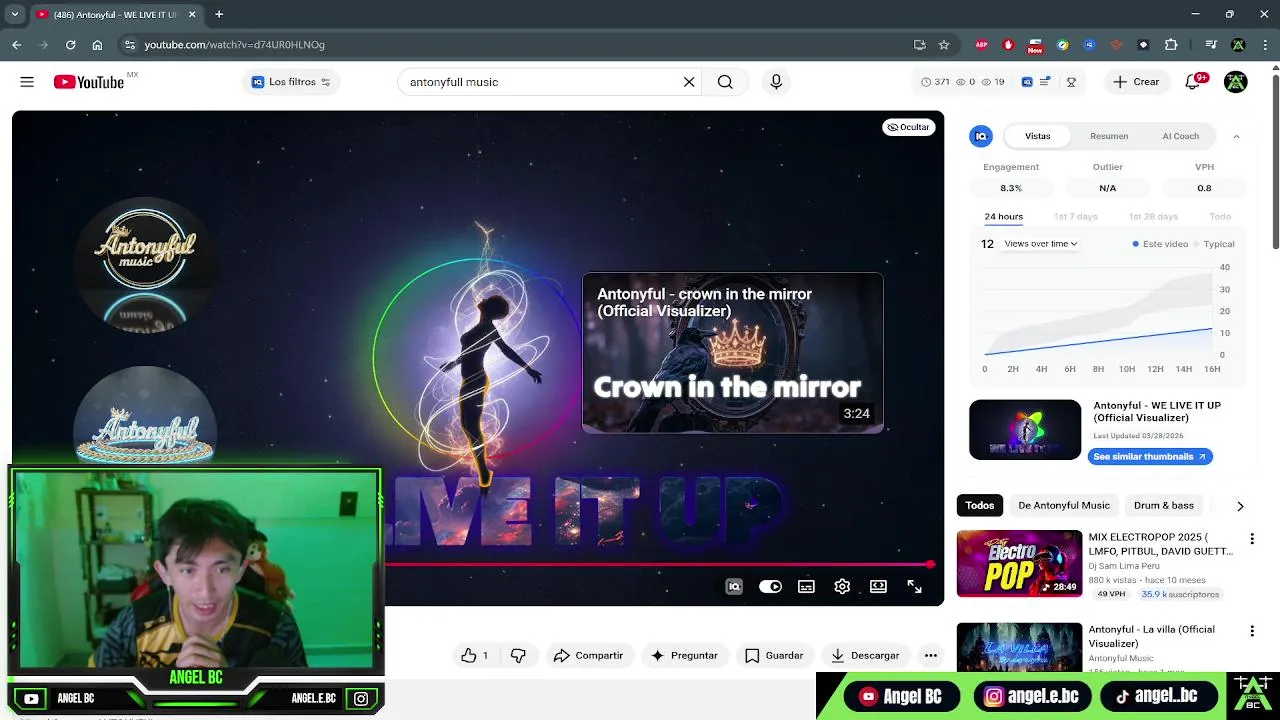Open the notifications bell
Screen dimensions: 1280x720
coord(1193,82)
